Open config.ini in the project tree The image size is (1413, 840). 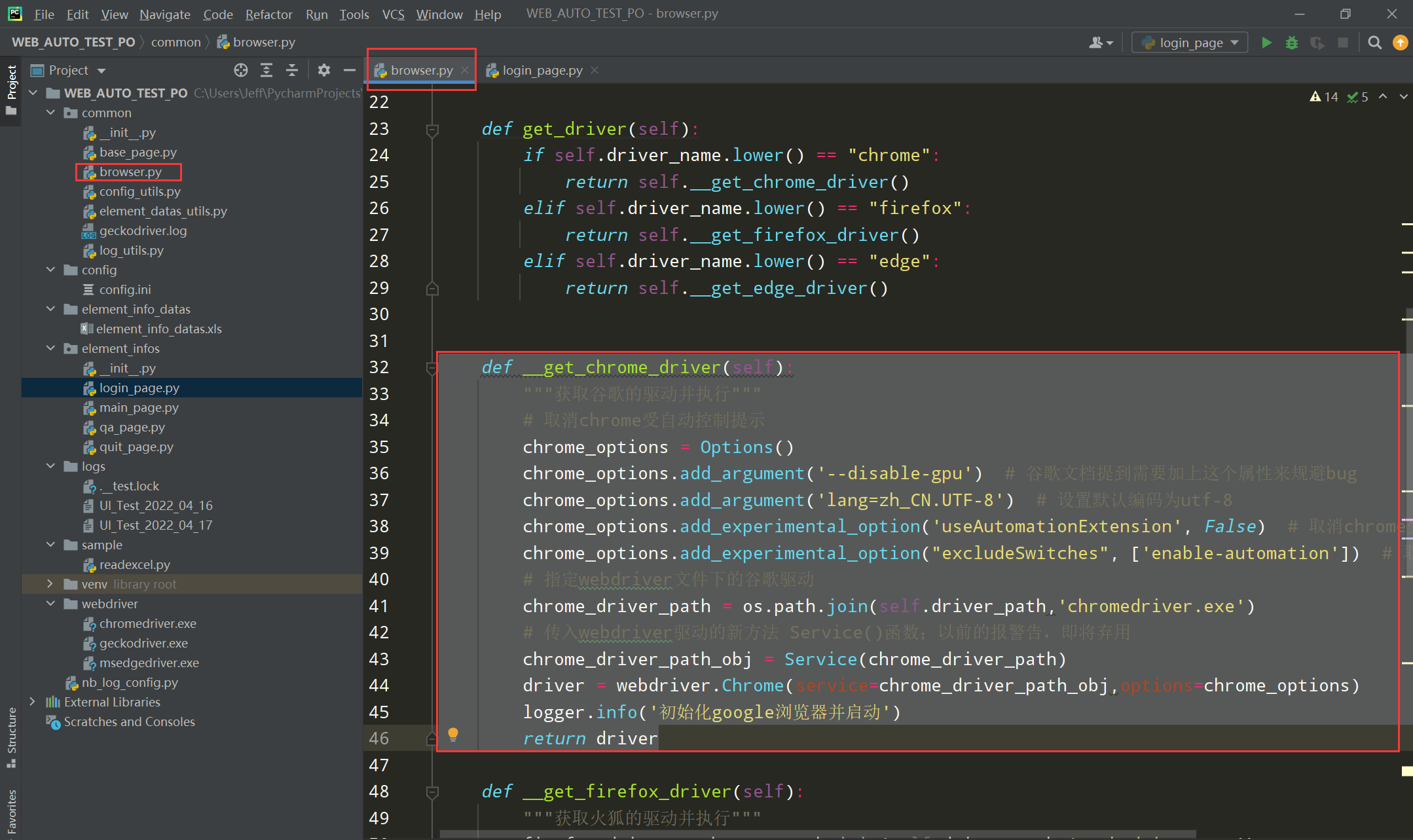pos(124,289)
